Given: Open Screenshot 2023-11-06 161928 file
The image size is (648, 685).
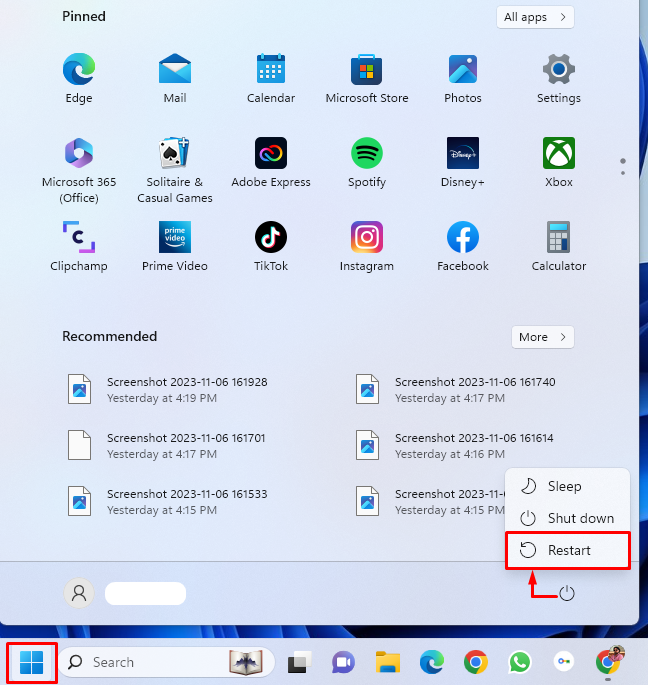Looking at the screenshot, I should pyautogui.click(x=187, y=389).
